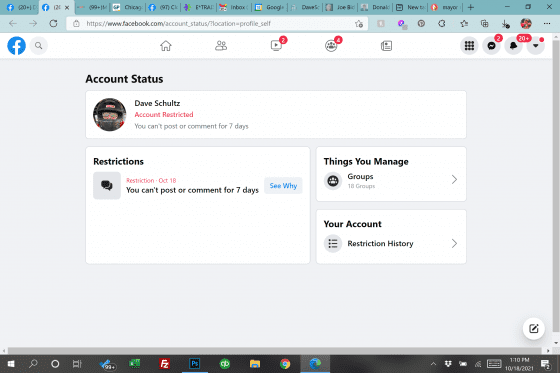This screenshot has height=373, width=560.
Task: Open the Watch video icon
Action: 276,46
